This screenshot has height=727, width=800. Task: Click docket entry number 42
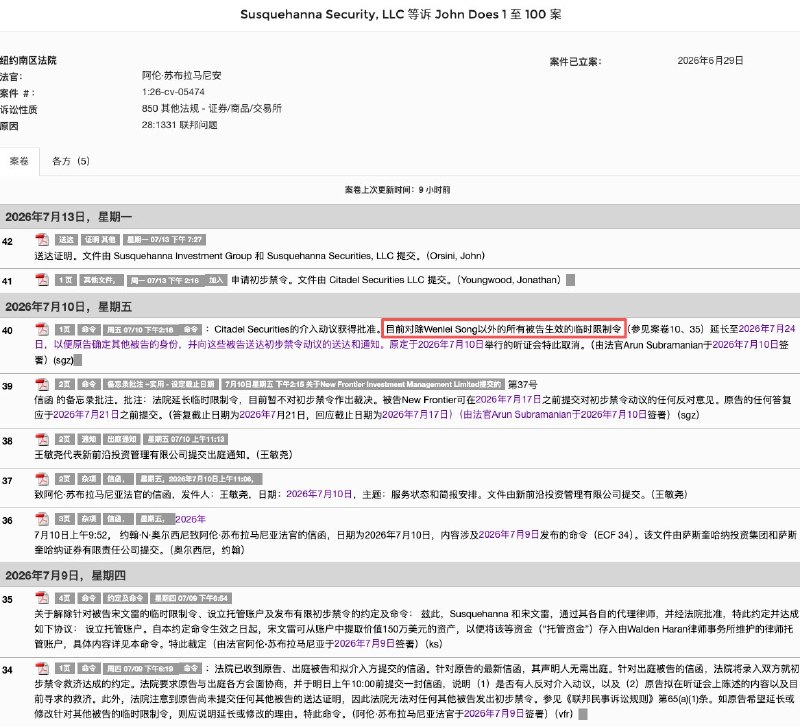(x=7, y=241)
